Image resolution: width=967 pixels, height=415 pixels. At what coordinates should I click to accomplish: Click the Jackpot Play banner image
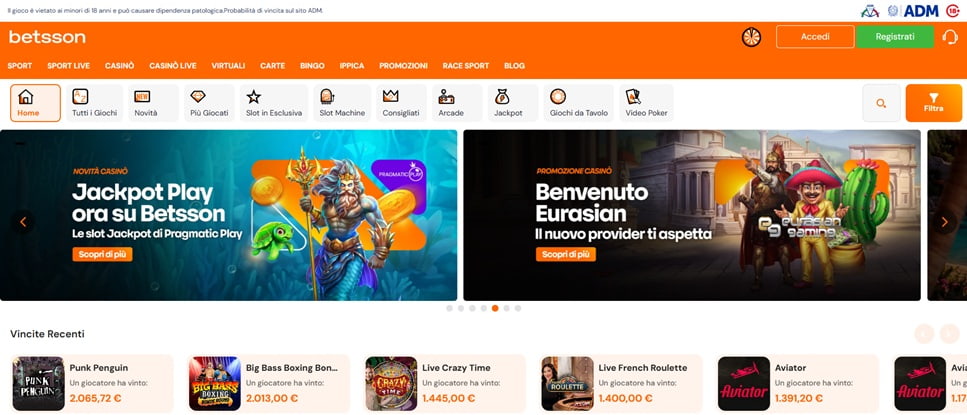coord(228,215)
